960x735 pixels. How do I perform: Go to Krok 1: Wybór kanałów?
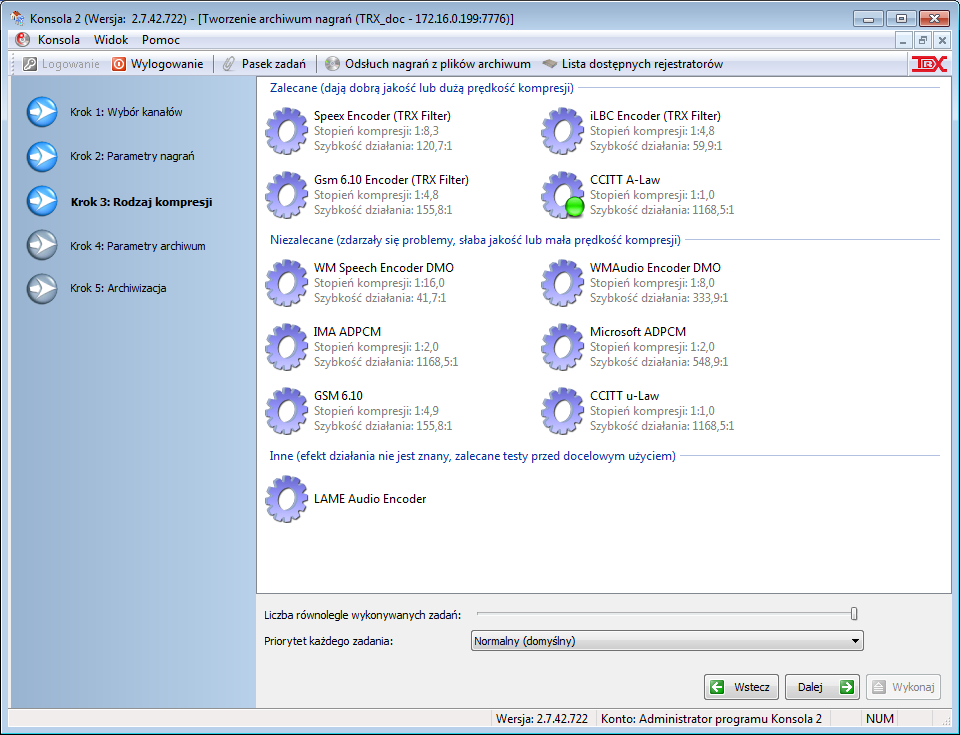126,112
